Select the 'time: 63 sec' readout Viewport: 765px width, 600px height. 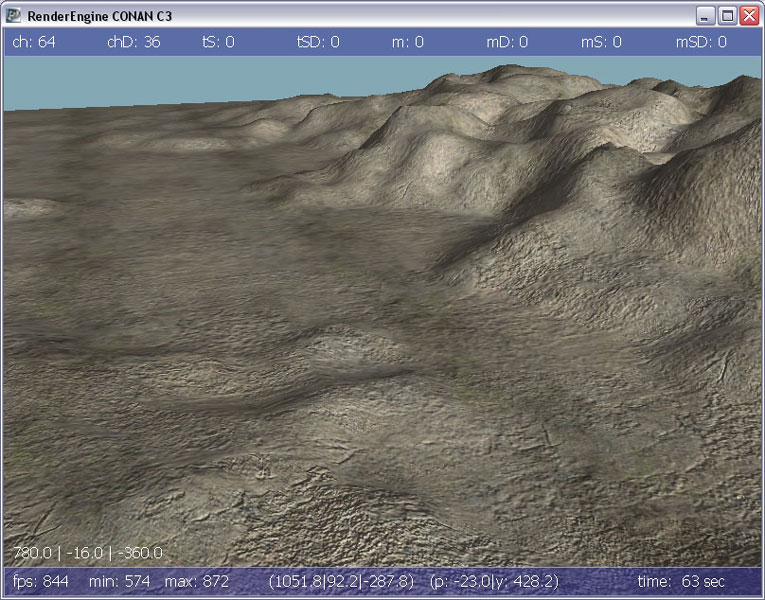tap(682, 581)
